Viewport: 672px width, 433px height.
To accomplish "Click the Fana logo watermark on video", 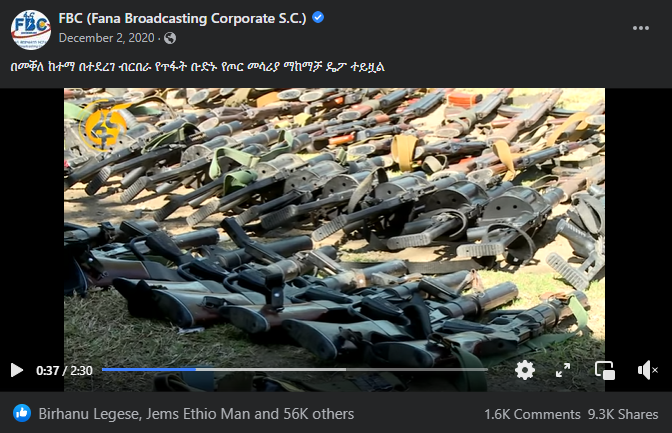I will click(105, 126).
